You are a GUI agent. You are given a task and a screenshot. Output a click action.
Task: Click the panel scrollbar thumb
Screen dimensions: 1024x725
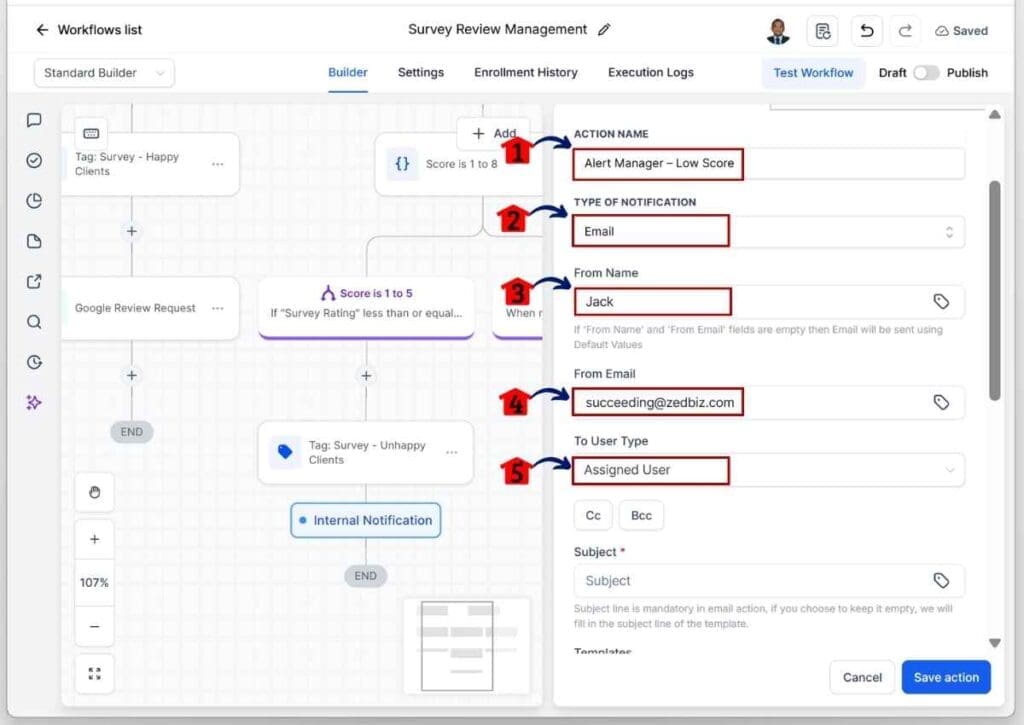[995, 291]
